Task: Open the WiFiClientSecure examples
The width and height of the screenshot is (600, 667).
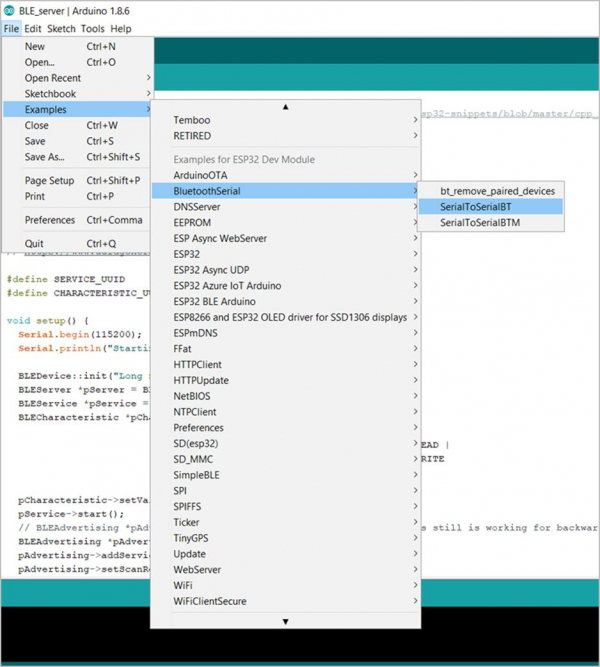Action: pos(286,601)
